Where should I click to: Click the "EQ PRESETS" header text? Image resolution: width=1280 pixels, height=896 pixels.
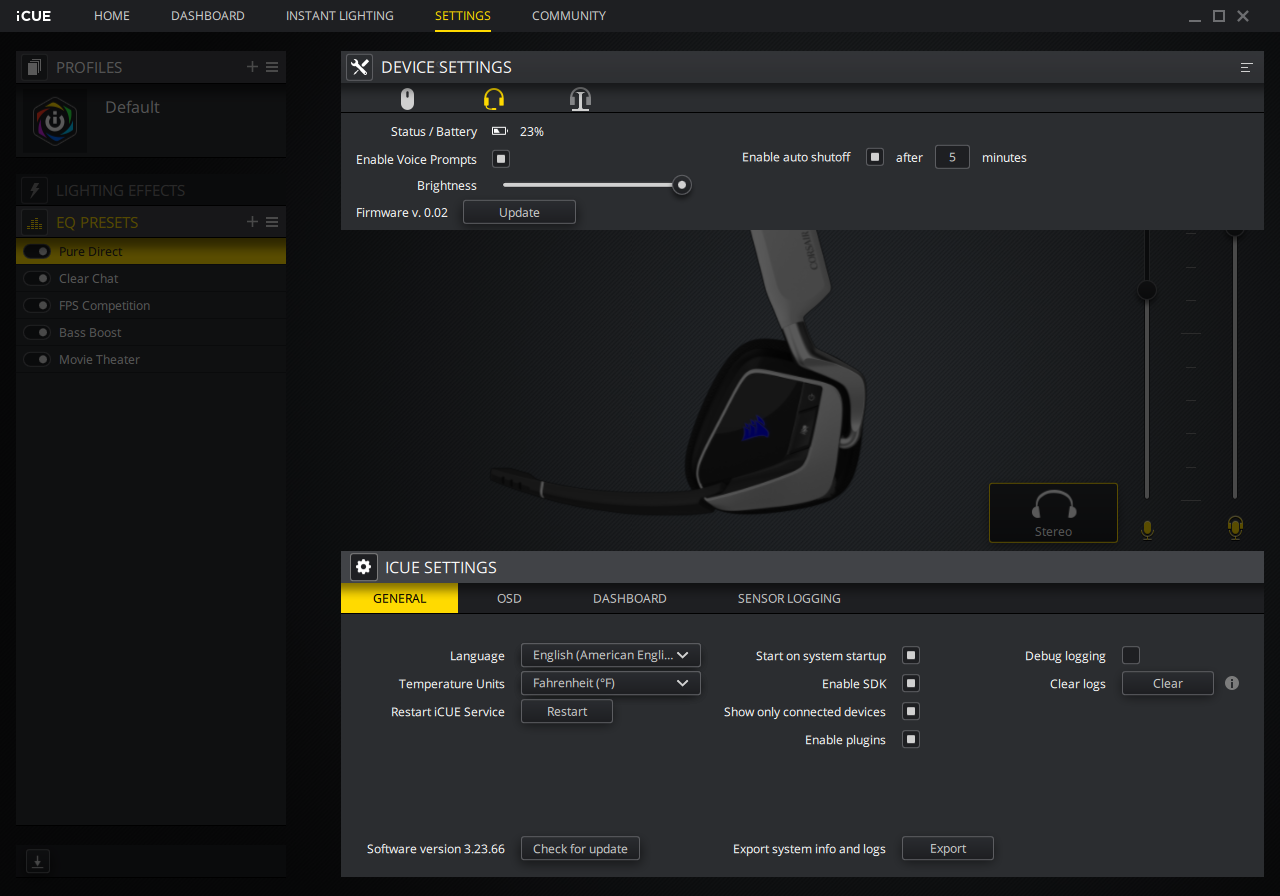coord(97,222)
